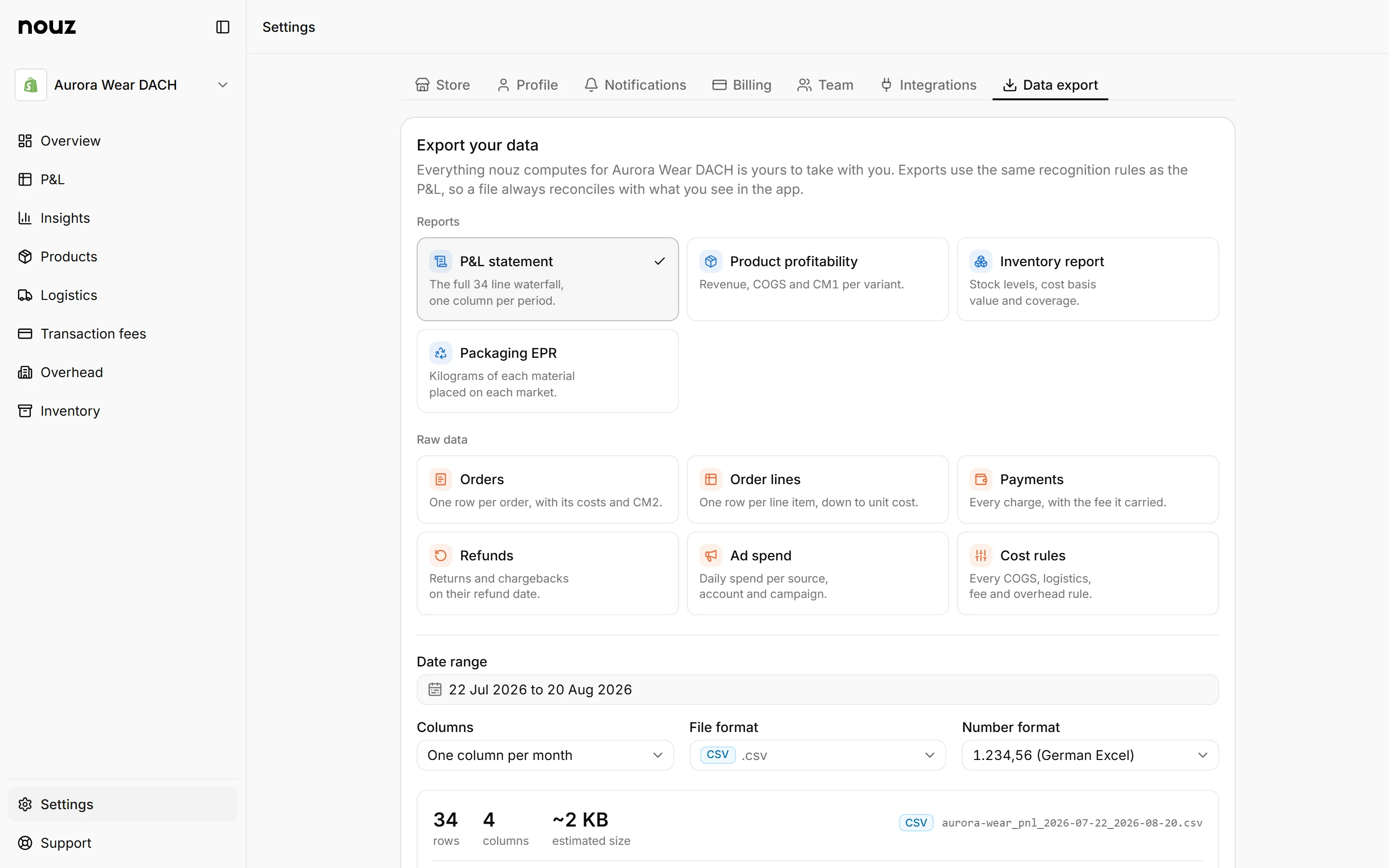This screenshot has width=1389, height=868.
Task: Click the Packaging EPR recycle icon
Action: [441, 353]
